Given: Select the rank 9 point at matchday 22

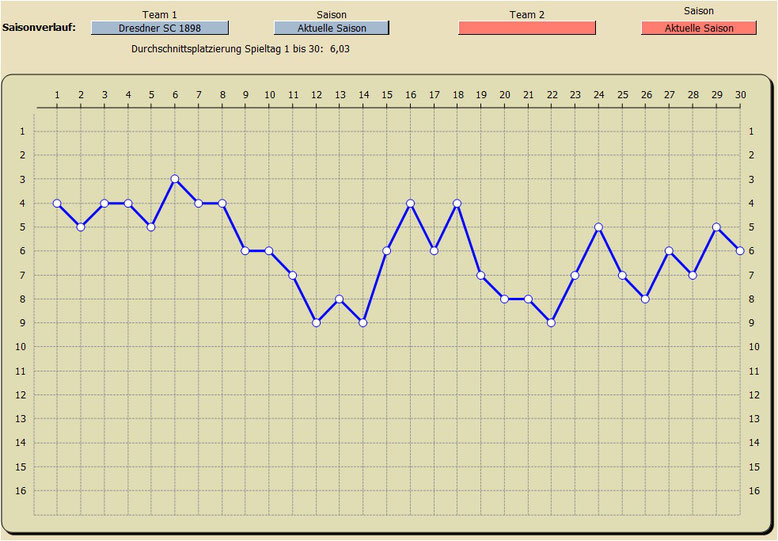Looking at the screenshot, I should 551,323.
